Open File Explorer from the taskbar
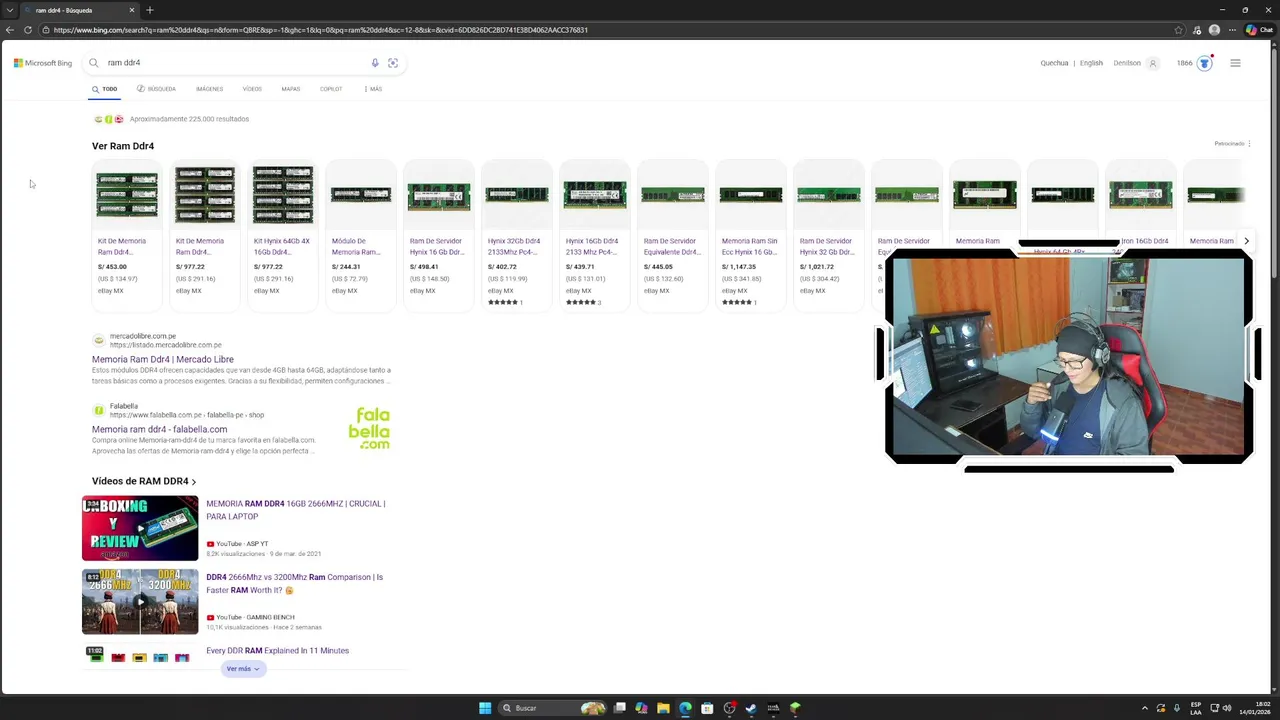The width and height of the screenshot is (1280, 720). tap(663, 708)
